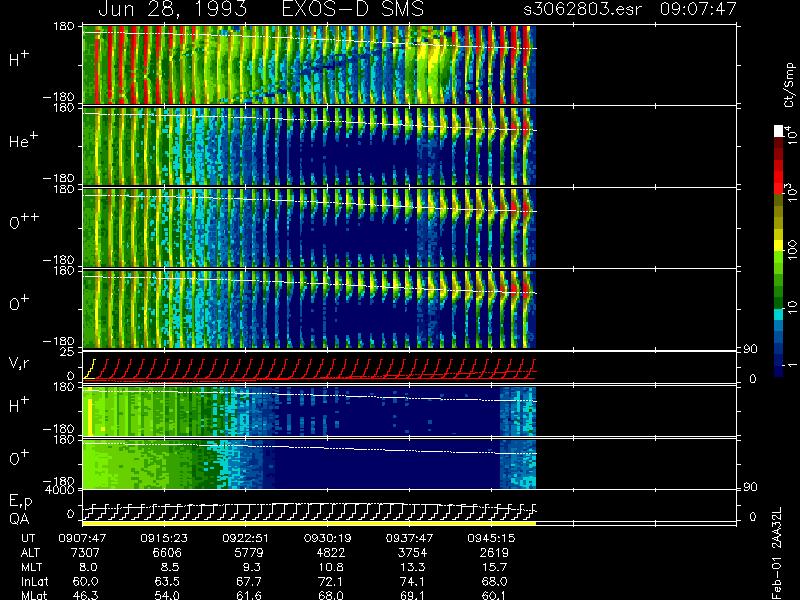Click the 'Ct/Smp' color bar unit label

[789, 85]
